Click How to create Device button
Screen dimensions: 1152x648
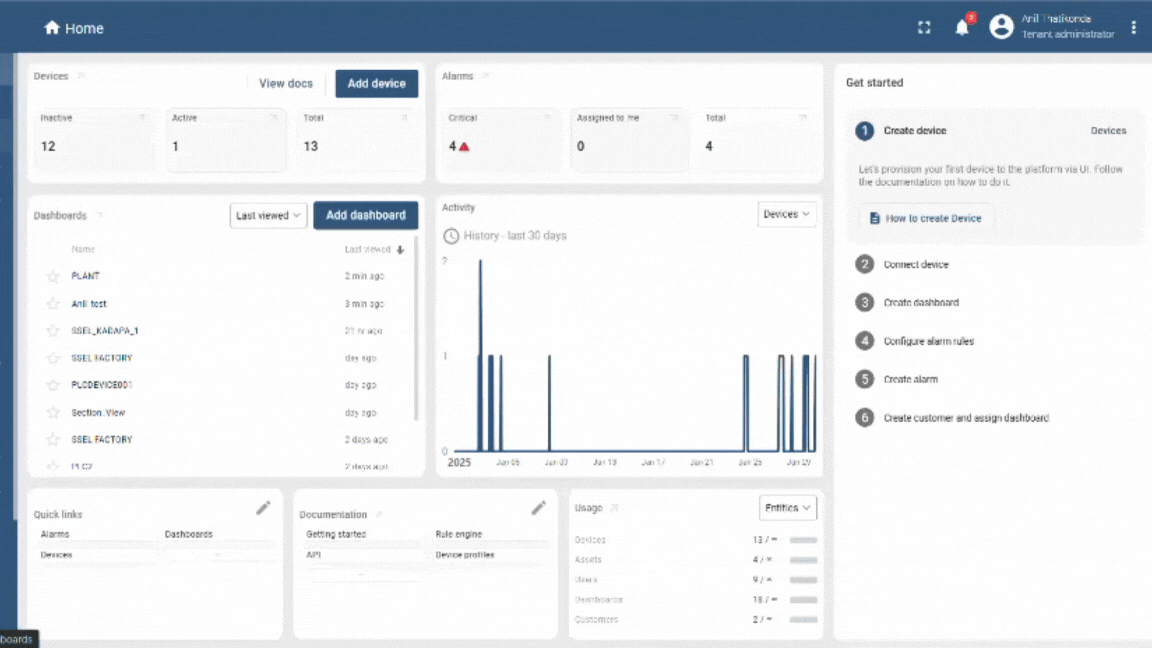click(x=925, y=218)
